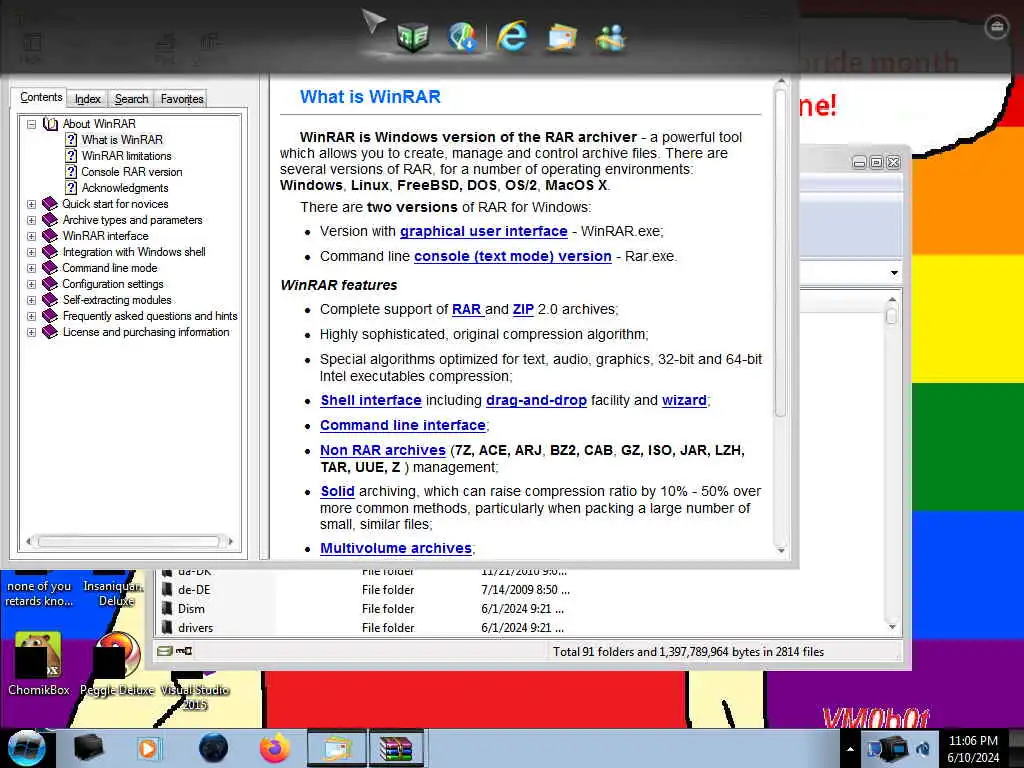Switch to the Contents tab

pos(40,97)
